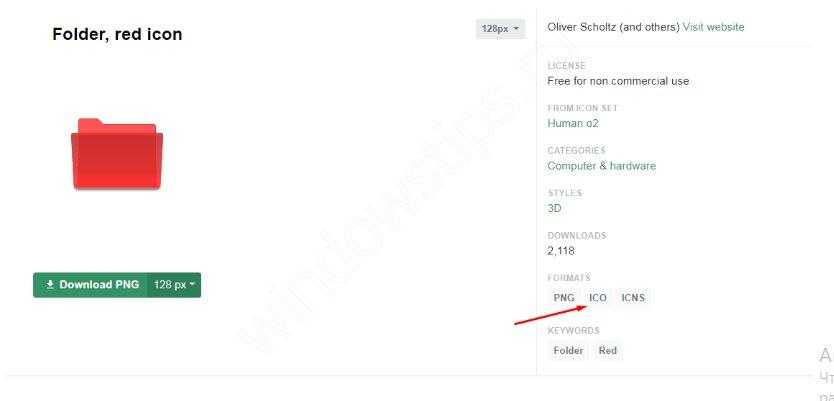Select the PNG format
The height and width of the screenshot is (401, 834).
coord(564,298)
